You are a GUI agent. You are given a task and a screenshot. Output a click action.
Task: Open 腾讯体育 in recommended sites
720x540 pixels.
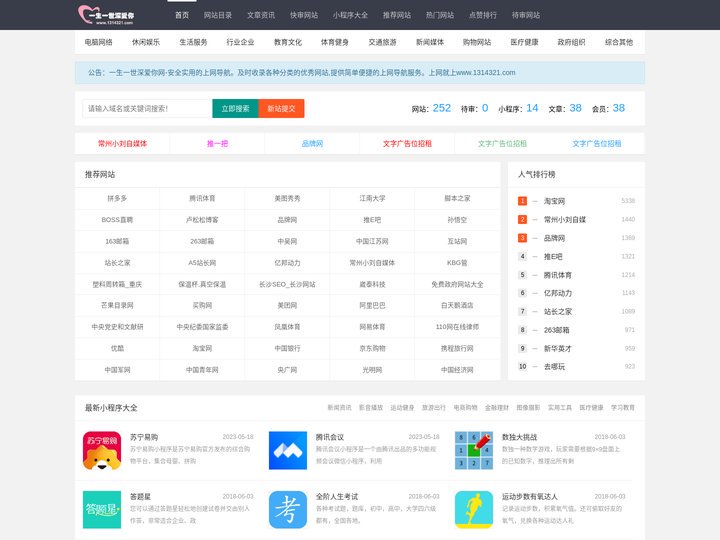point(202,198)
